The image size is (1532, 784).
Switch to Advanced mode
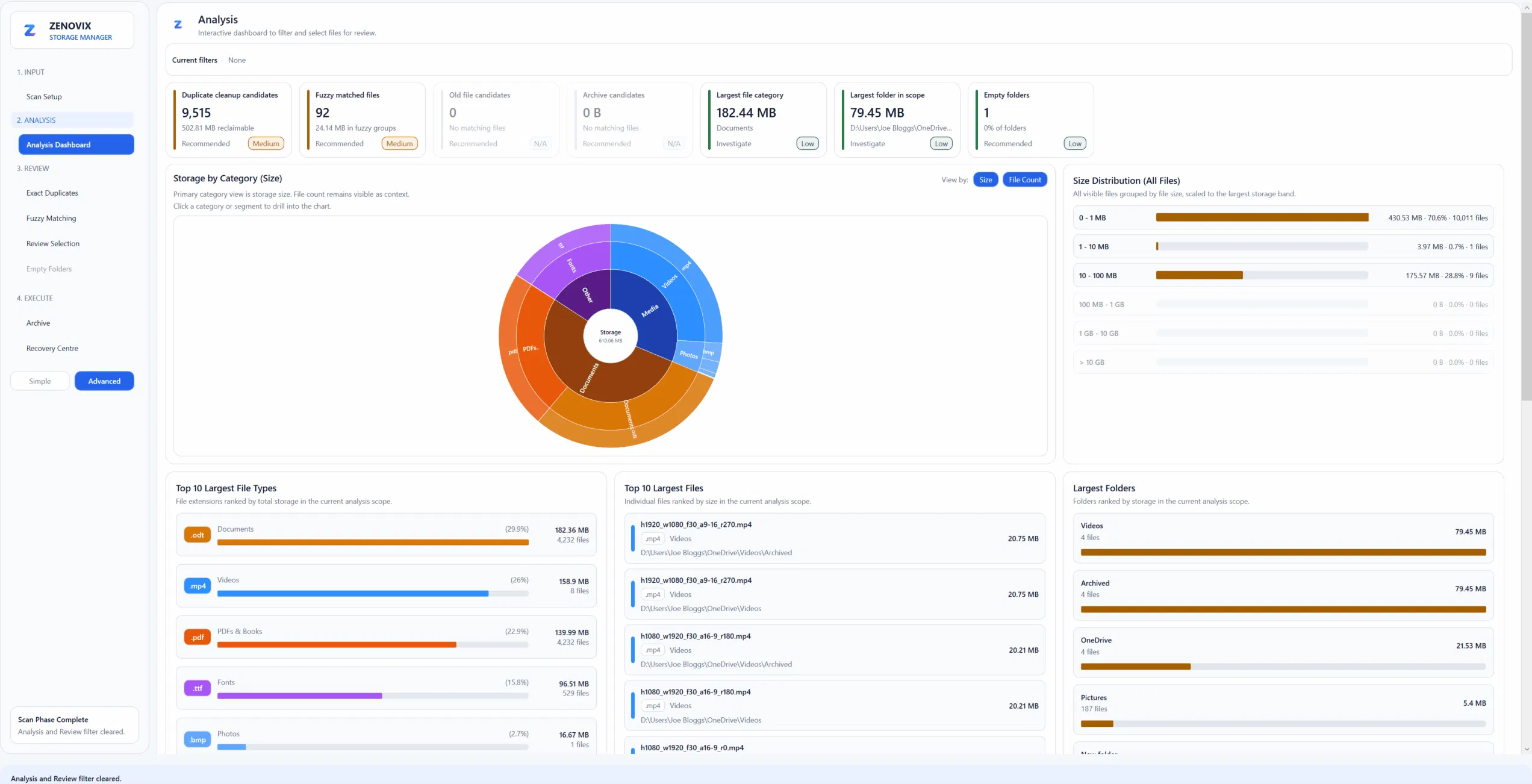pyautogui.click(x=104, y=381)
